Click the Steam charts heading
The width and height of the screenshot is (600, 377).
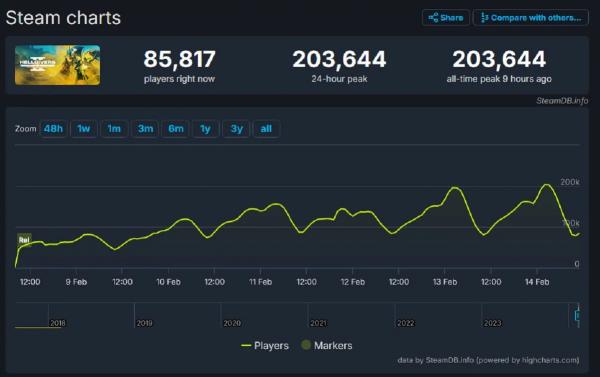[x=63, y=18]
